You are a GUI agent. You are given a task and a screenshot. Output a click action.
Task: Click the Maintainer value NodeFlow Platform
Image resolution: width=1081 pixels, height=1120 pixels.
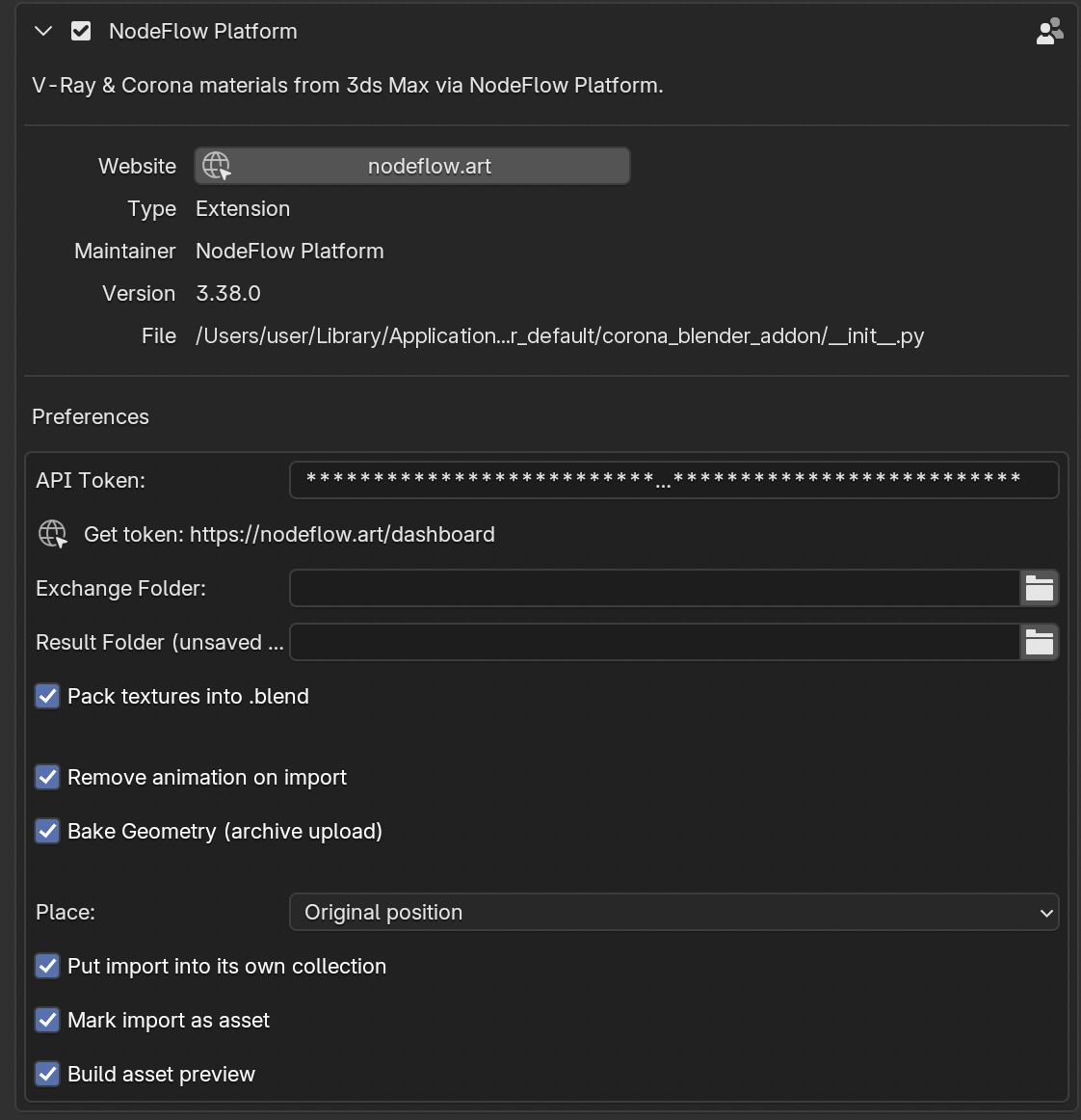click(x=290, y=251)
